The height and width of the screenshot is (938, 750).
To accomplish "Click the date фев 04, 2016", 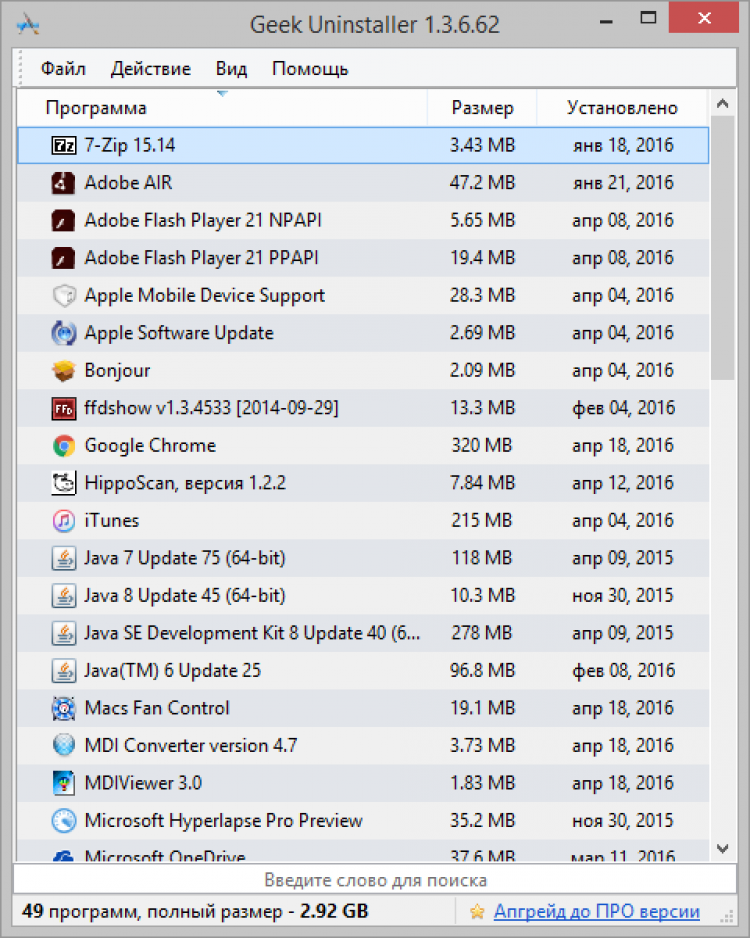I will tap(624, 409).
